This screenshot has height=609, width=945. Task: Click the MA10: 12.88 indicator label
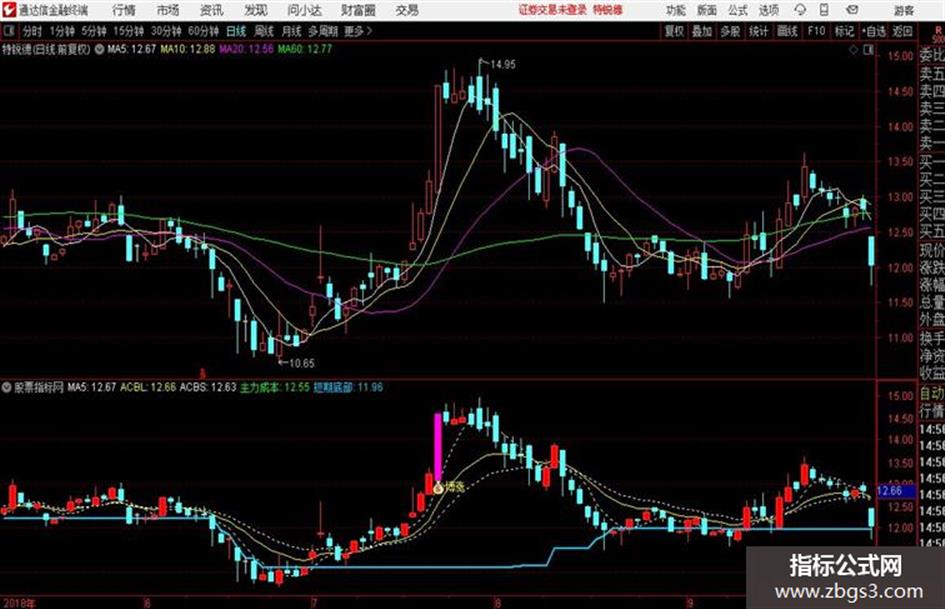coord(187,49)
